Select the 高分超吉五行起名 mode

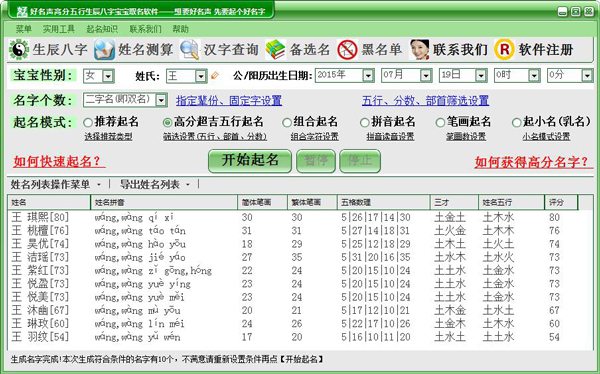coord(167,122)
